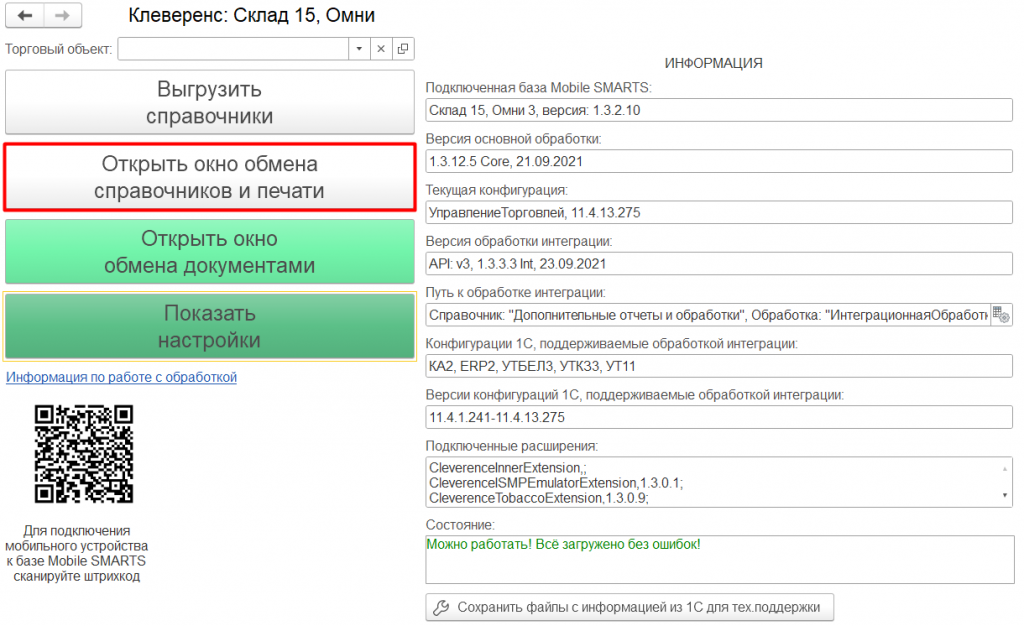1024x626 pixels.
Task: Click the Подключенная база Mobile SMARTS field
Action: [x=719, y=110]
